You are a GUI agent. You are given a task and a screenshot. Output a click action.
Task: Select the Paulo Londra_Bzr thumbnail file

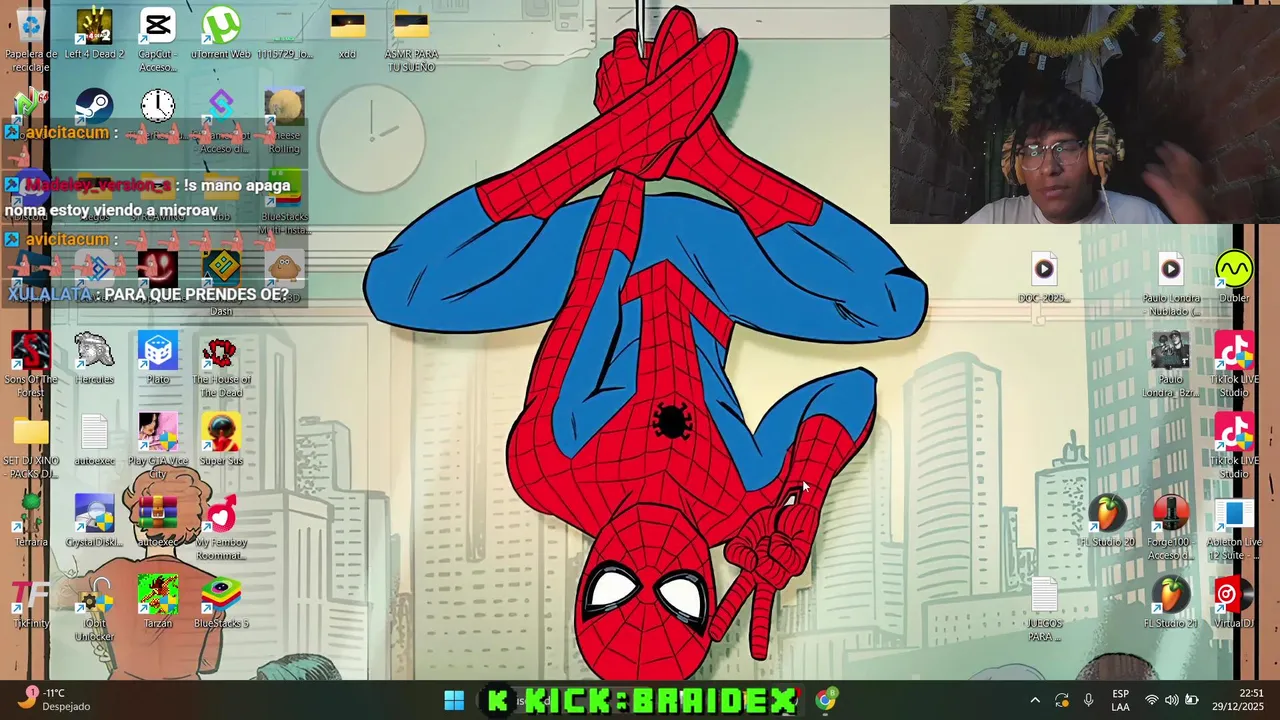pos(1171,351)
